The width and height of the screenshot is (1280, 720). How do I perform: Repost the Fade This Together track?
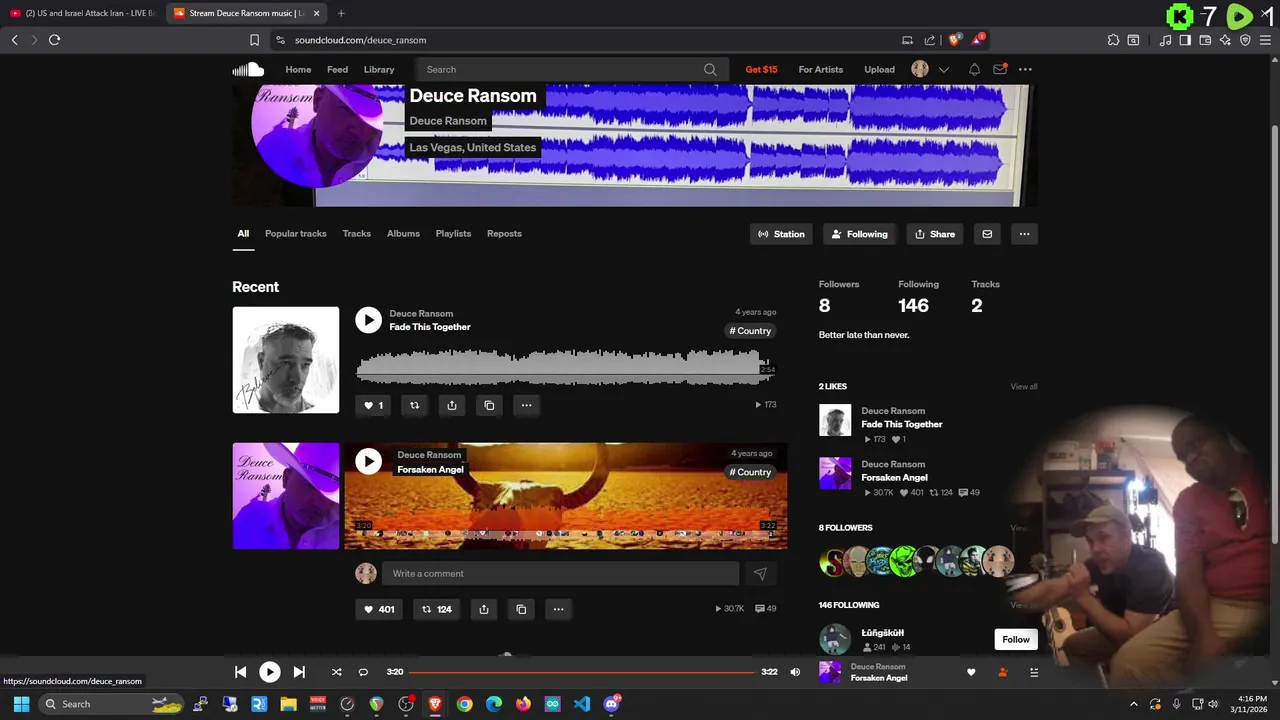[x=414, y=405]
